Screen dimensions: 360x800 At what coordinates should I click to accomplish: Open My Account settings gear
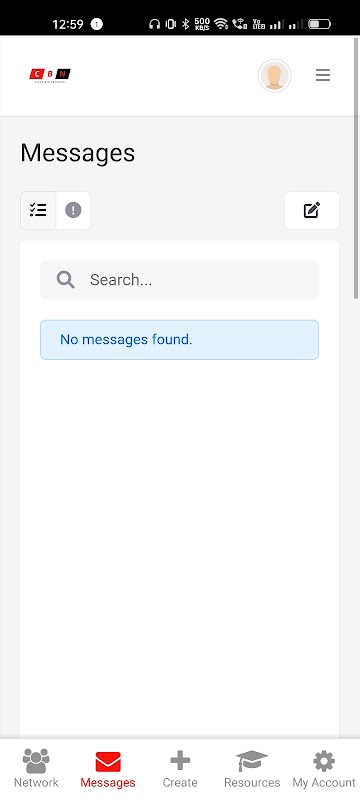[x=324, y=762]
